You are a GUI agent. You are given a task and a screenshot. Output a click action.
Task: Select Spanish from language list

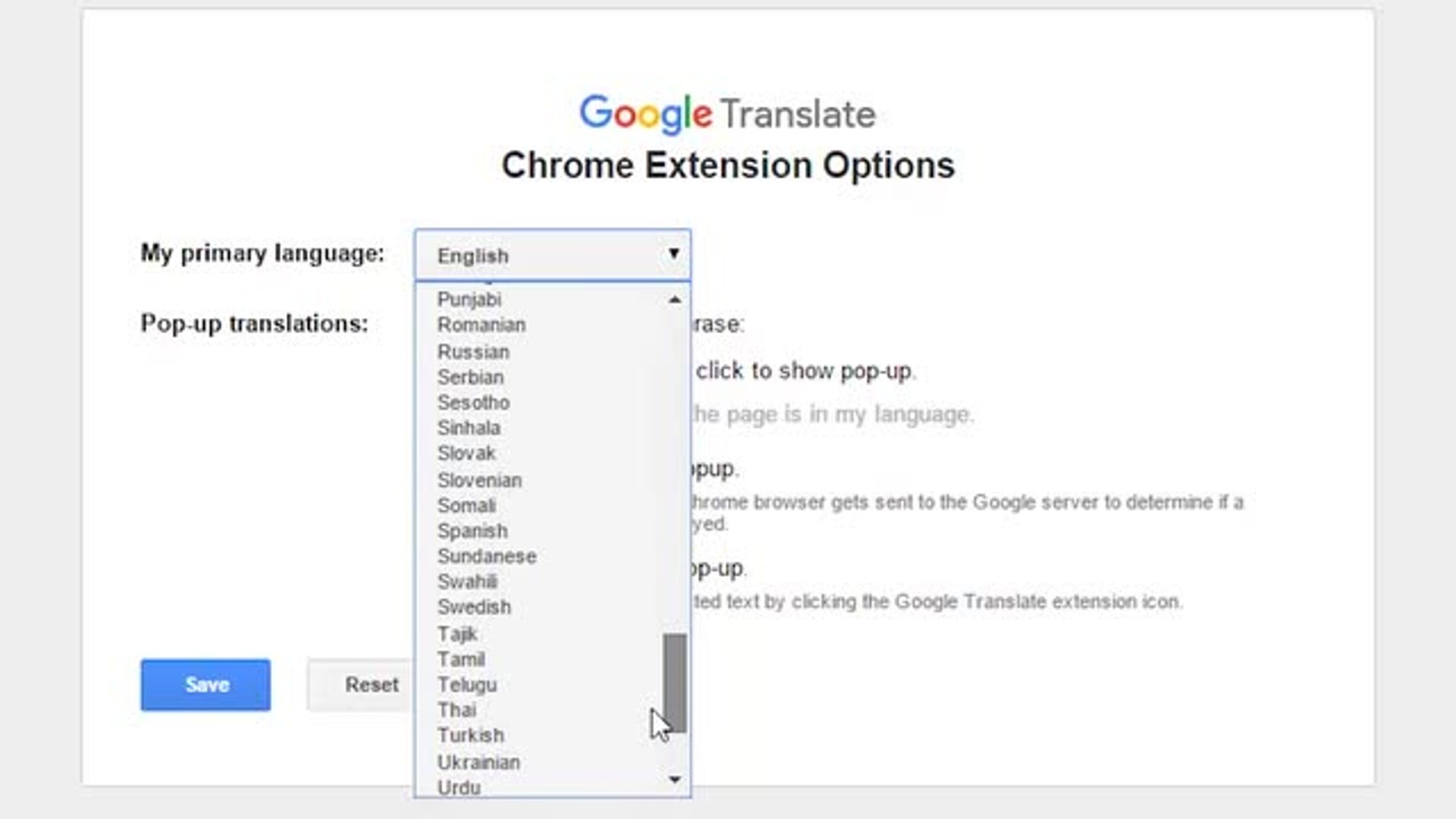[x=472, y=531]
